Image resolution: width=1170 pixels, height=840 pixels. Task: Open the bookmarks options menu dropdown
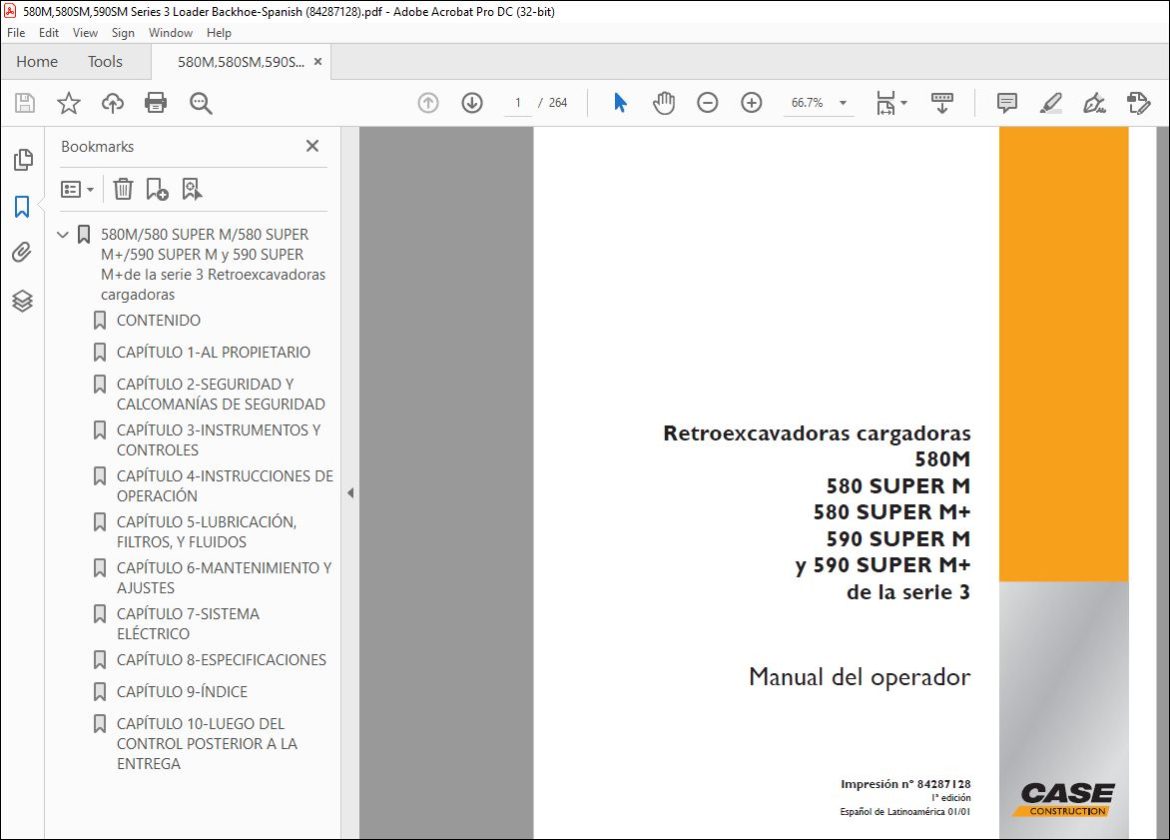pyautogui.click(x=77, y=189)
